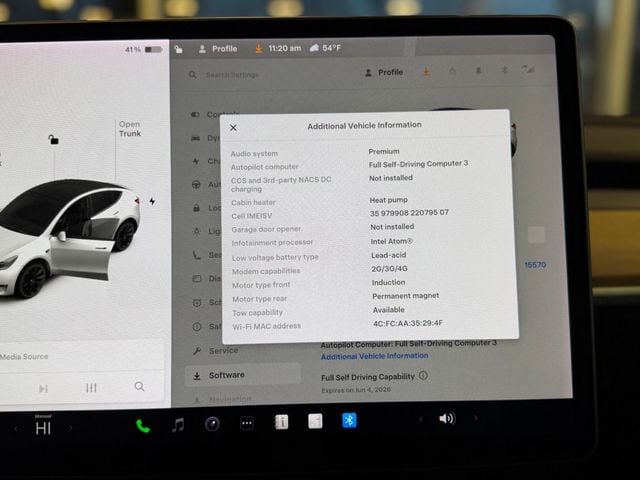Open the music app in the dock
This screenshot has height=480, width=640.
[178, 424]
